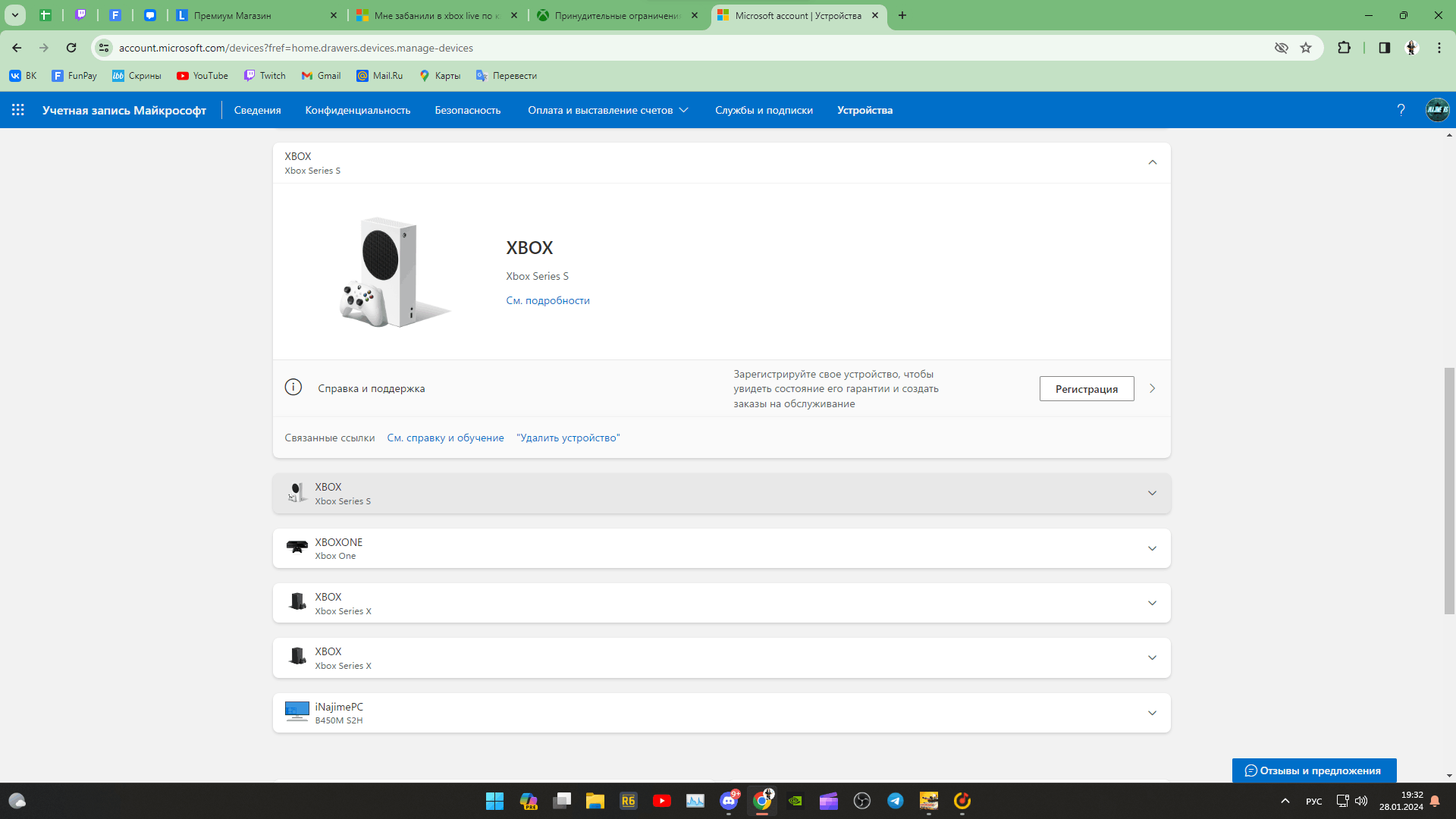
Task: Click the help question mark icon
Action: [1401, 110]
